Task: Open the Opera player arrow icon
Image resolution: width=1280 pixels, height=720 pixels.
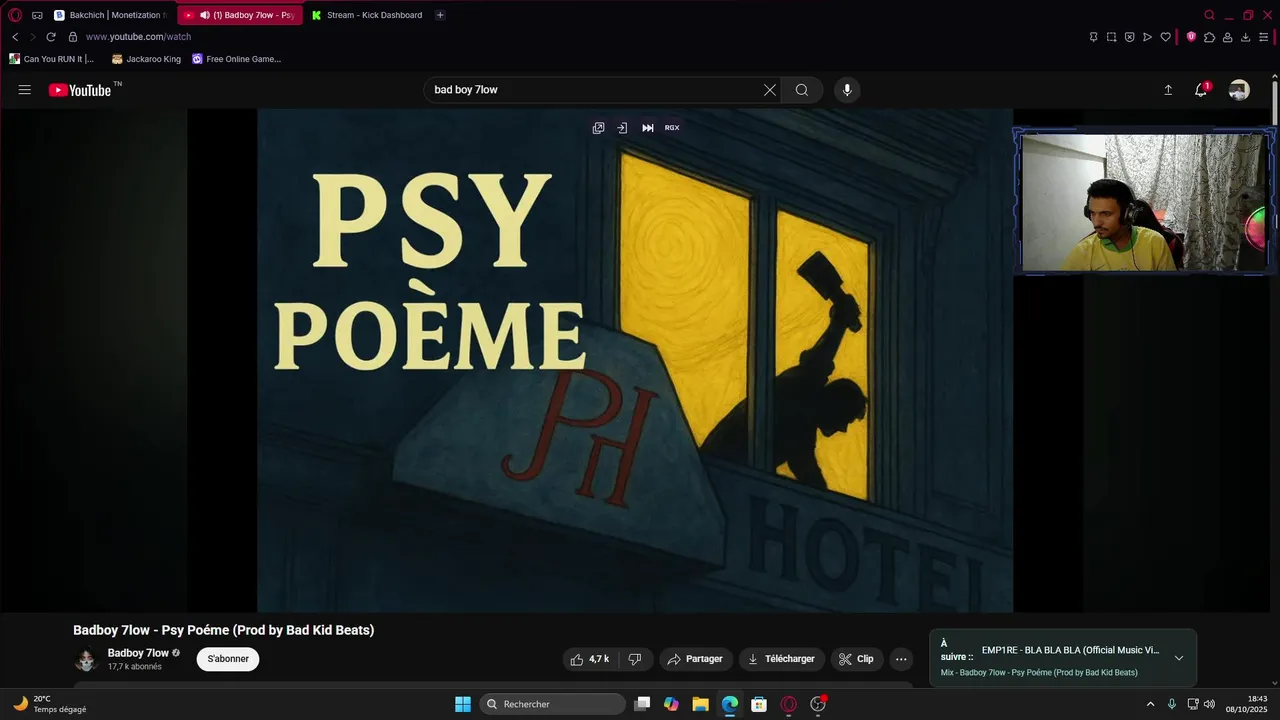Action: point(1147,37)
